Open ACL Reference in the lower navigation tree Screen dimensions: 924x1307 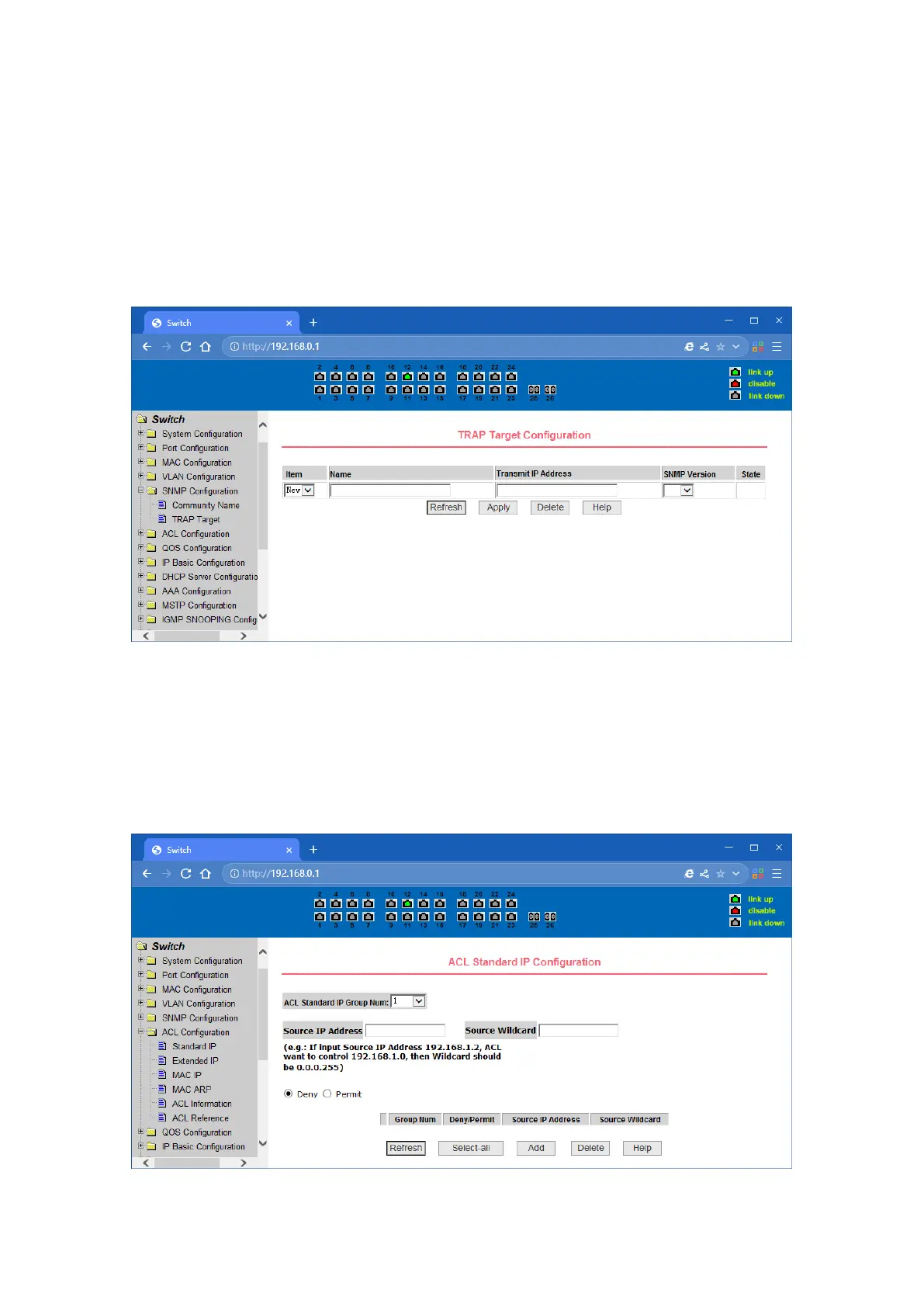[200, 1118]
